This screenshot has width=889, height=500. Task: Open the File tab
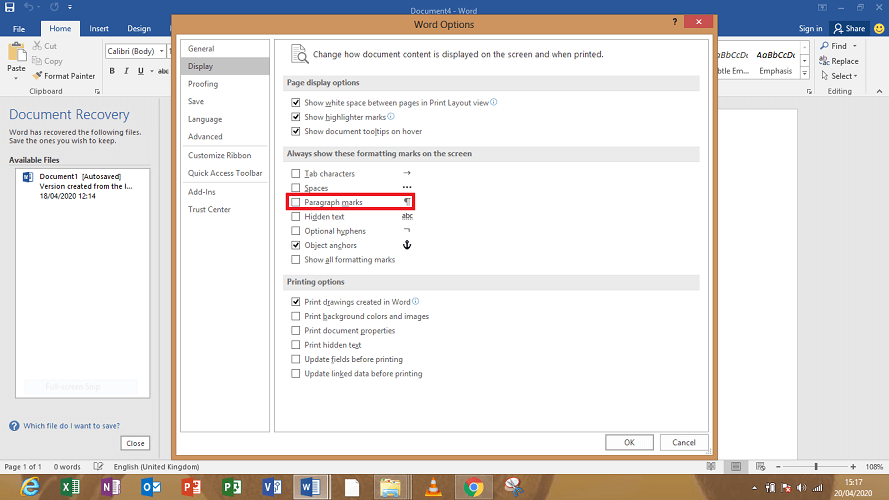tap(19, 28)
